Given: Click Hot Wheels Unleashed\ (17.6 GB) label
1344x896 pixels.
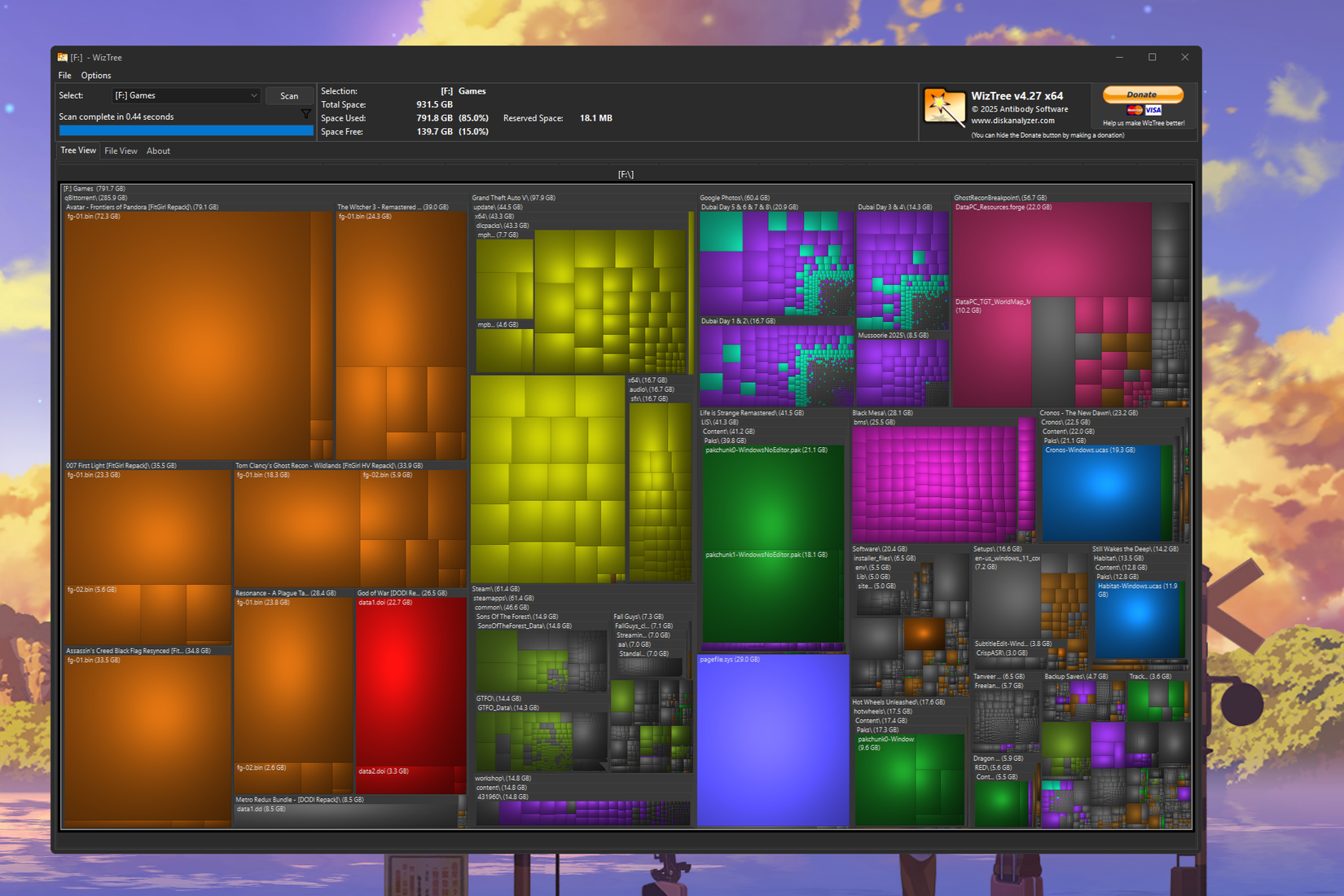Looking at the screenshot, I should pos(898,702).
